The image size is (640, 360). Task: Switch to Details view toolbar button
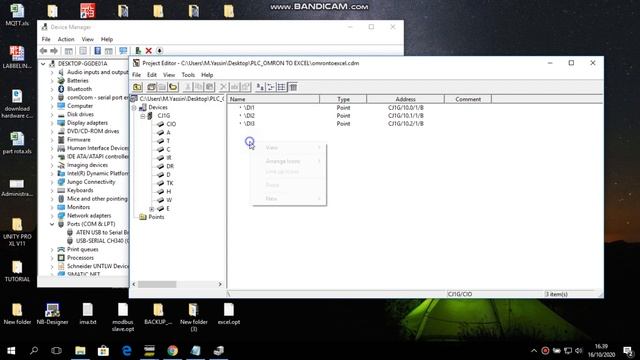point(293,87)
